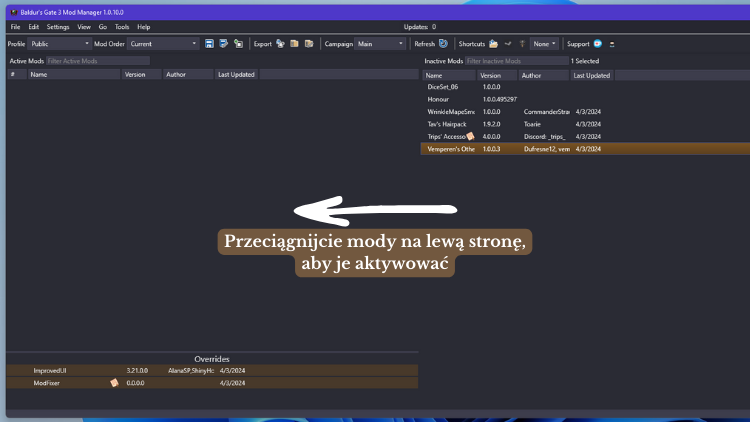
Task: Sort active mods by # column
Action: [17, 74]
